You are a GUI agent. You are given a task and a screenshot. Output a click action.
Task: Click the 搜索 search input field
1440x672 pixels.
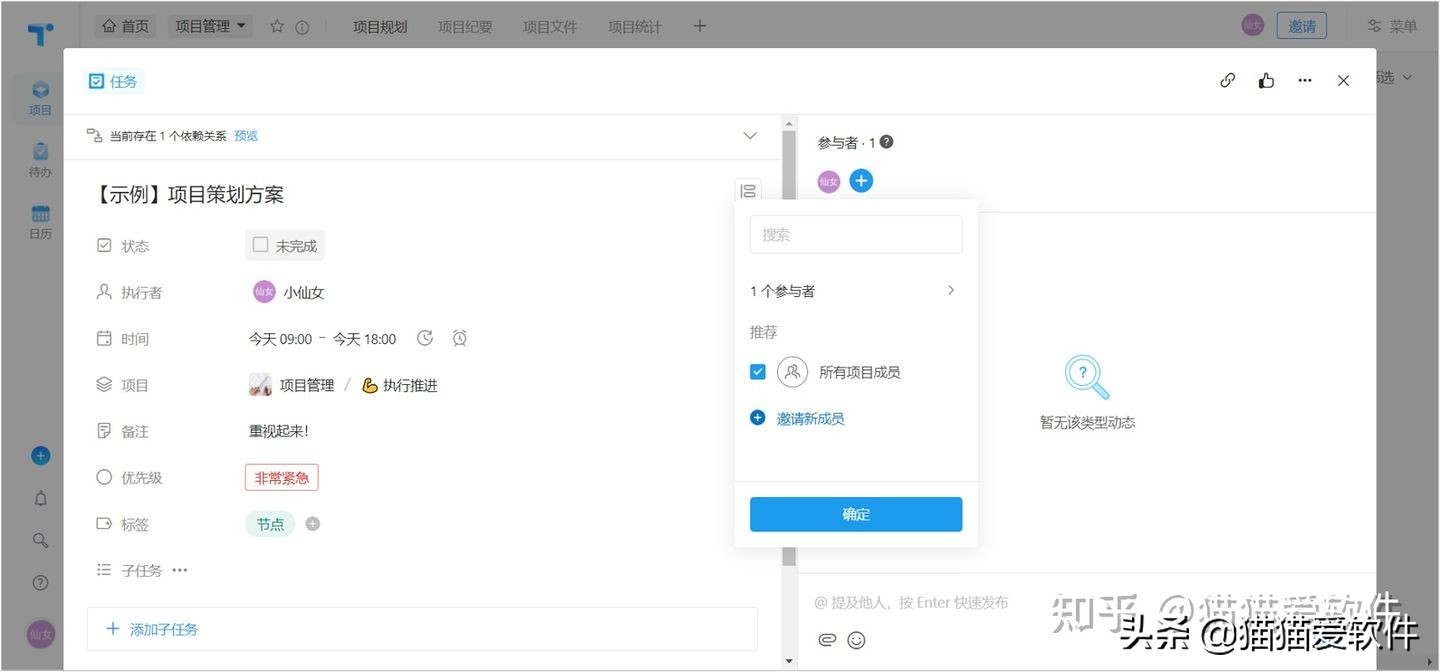tap(856, 233)
